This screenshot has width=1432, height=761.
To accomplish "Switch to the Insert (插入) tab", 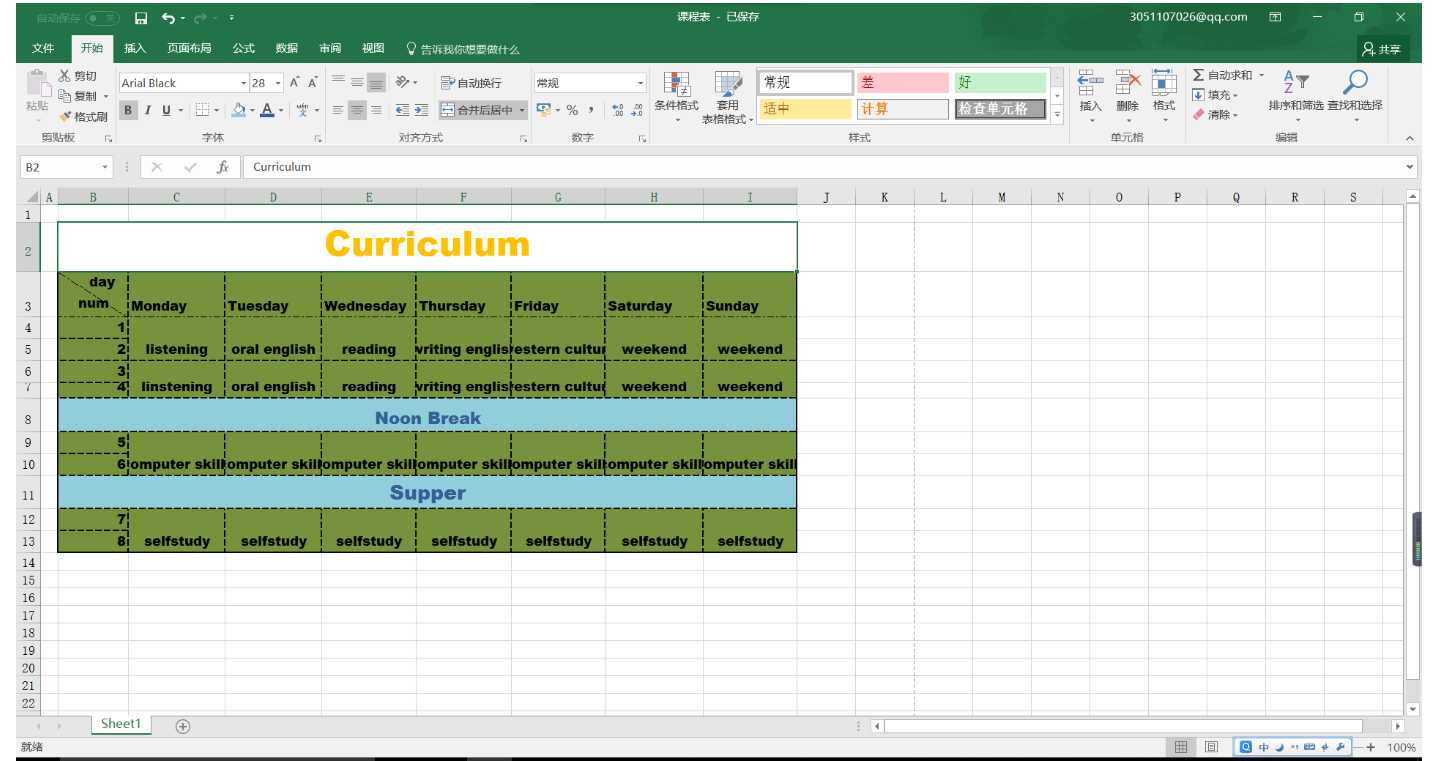I will tap(135, 48).
